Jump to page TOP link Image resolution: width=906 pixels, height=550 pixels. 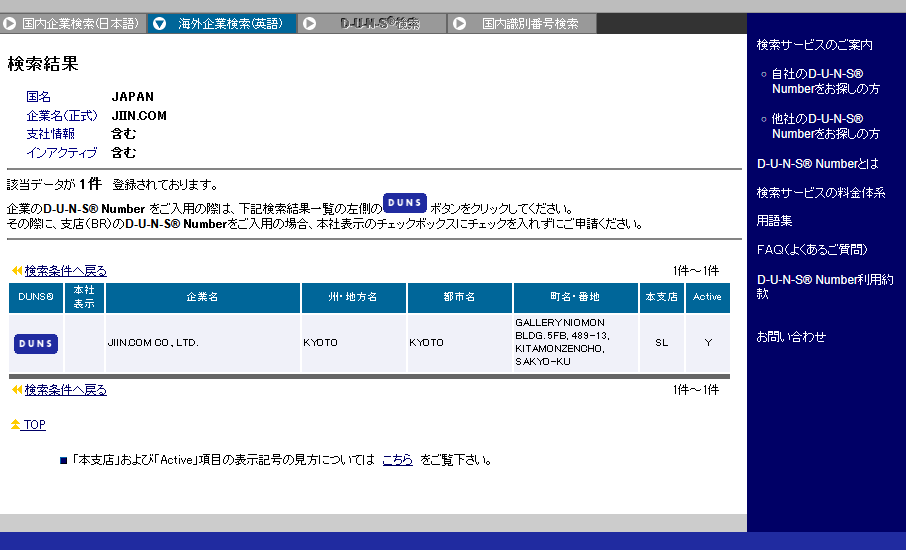click(34, 425)
